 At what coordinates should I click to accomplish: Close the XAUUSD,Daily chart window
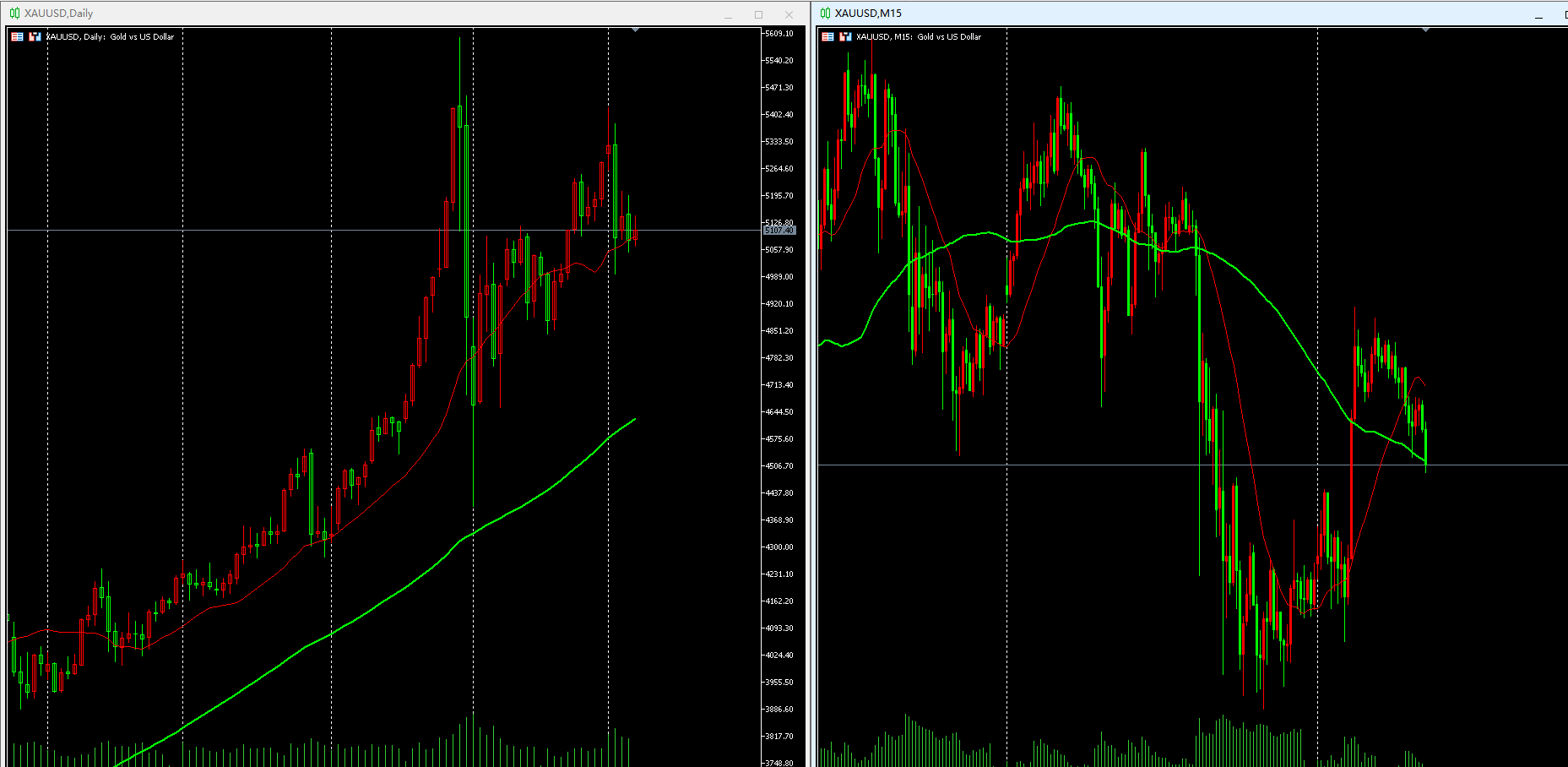click(789, 14)
